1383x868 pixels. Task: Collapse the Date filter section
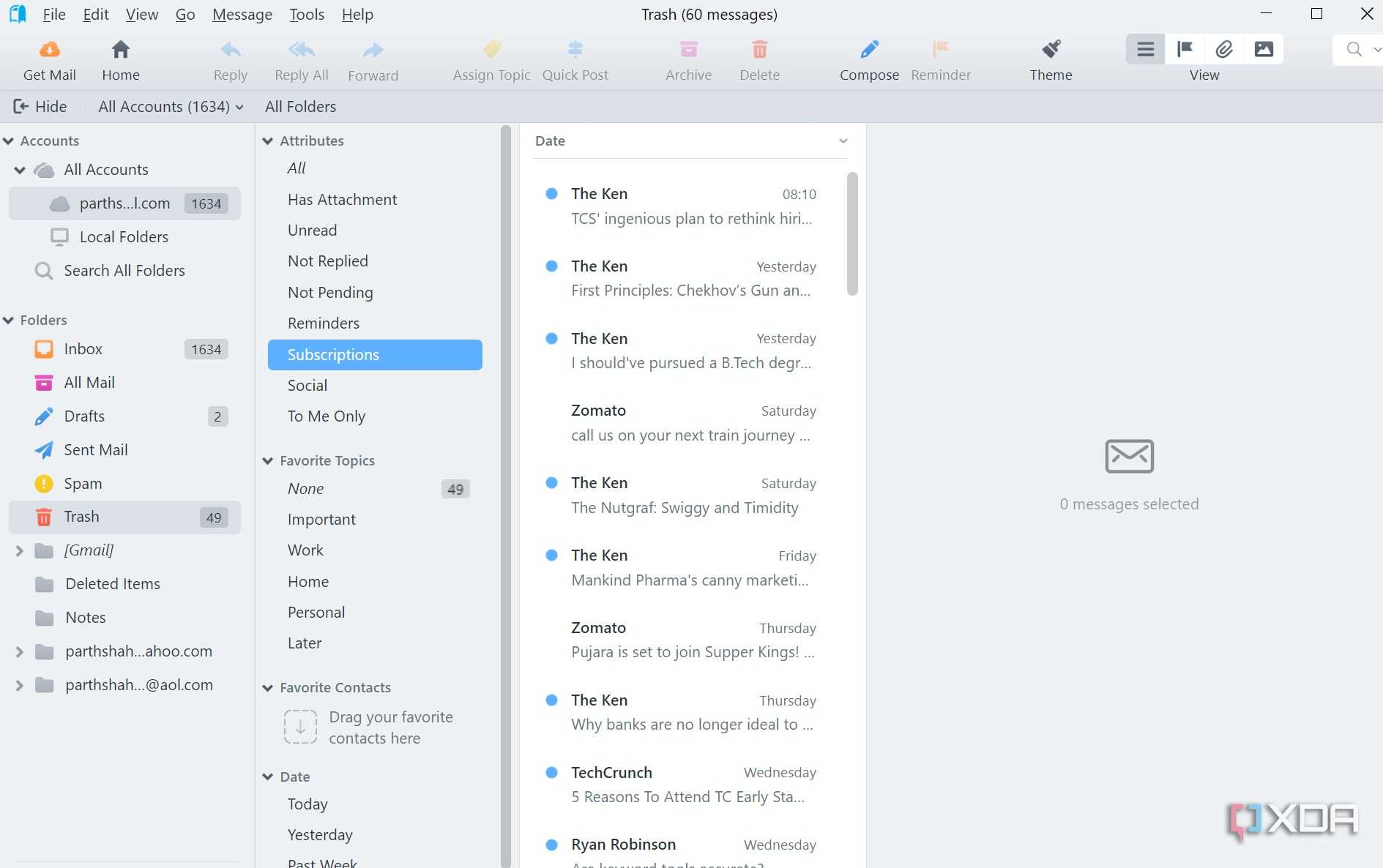point(268,777)
